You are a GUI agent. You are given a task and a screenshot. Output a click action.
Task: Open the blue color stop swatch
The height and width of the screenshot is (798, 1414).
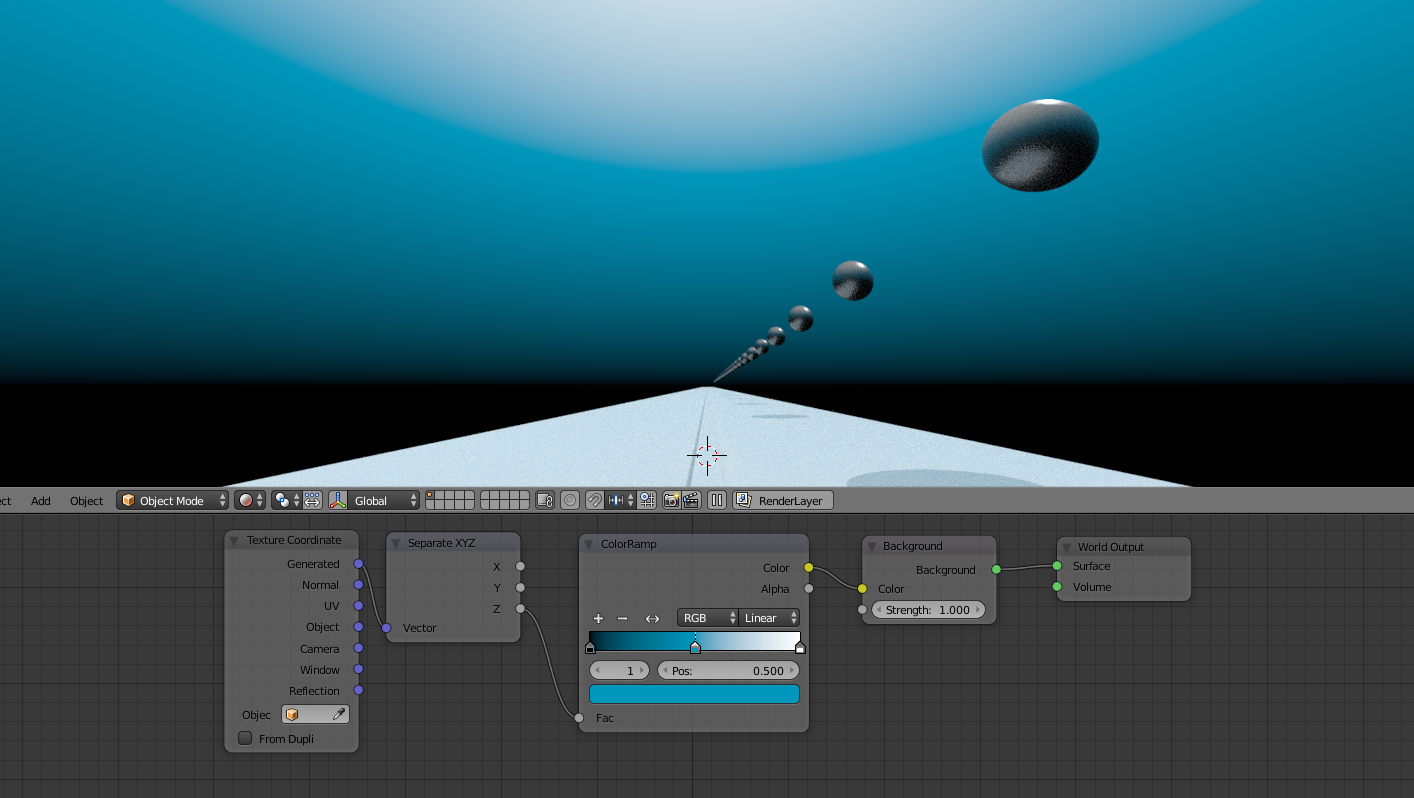click(694, 694)
